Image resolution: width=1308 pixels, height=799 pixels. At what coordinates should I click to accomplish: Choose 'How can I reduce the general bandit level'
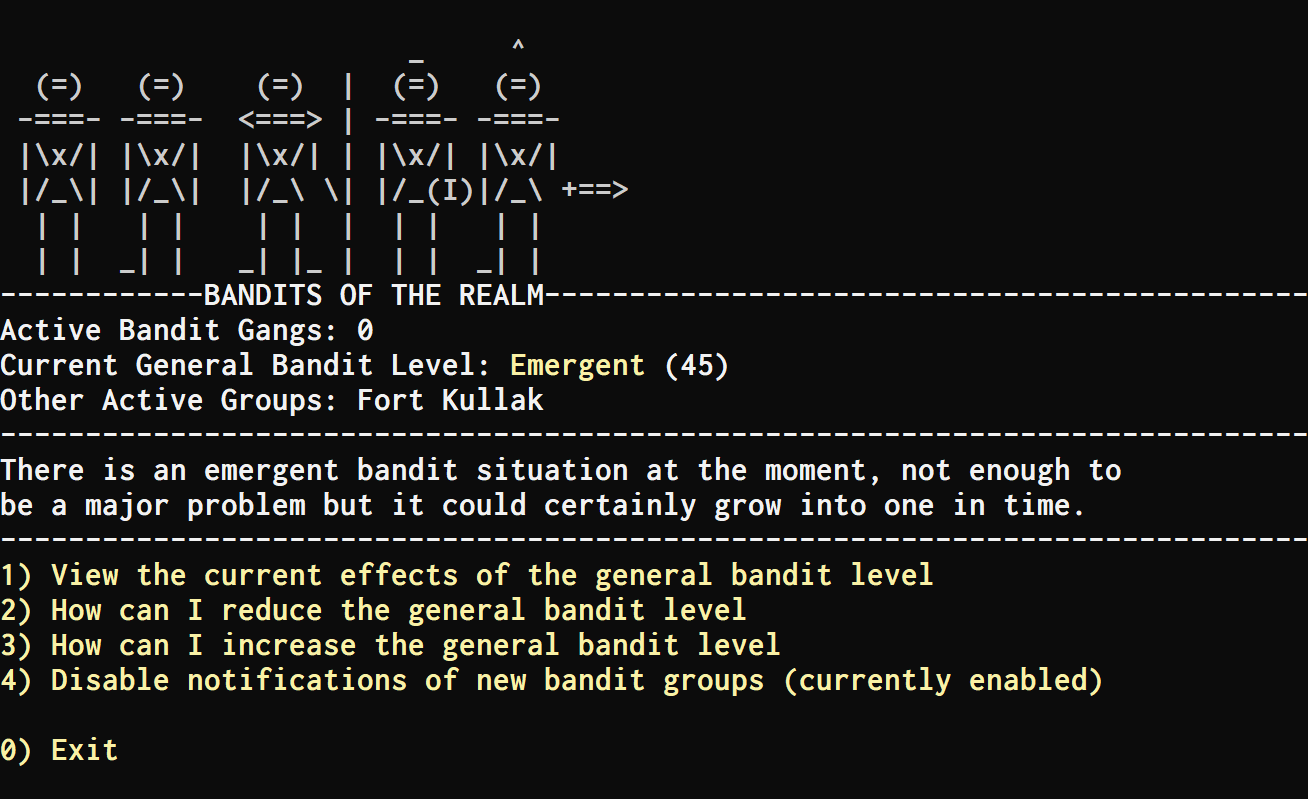pos(373,611)
